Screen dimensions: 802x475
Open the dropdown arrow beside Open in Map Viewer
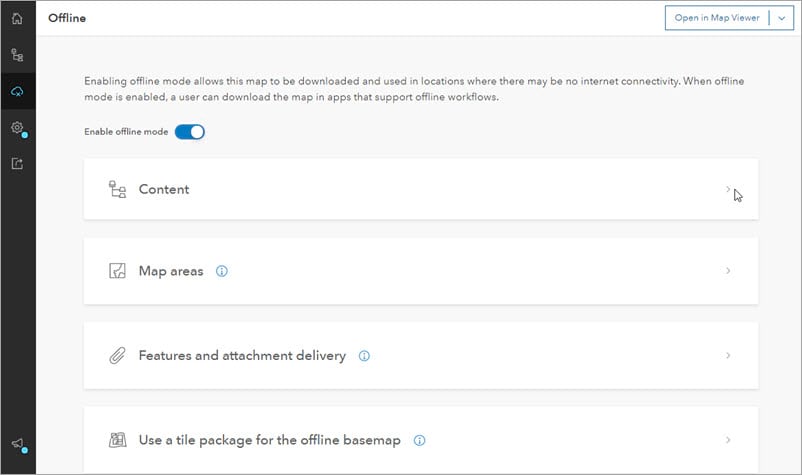(x=782, y=18)
